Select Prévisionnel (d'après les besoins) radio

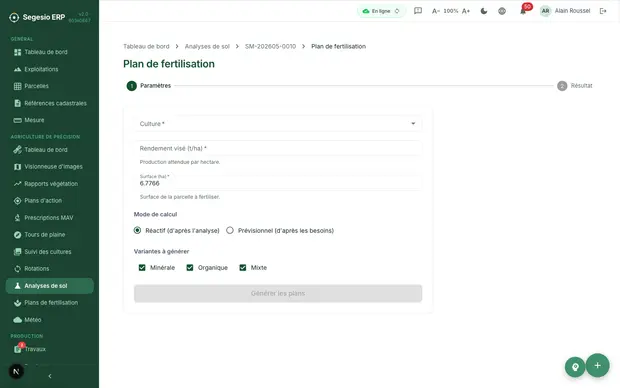pos(230,230)
